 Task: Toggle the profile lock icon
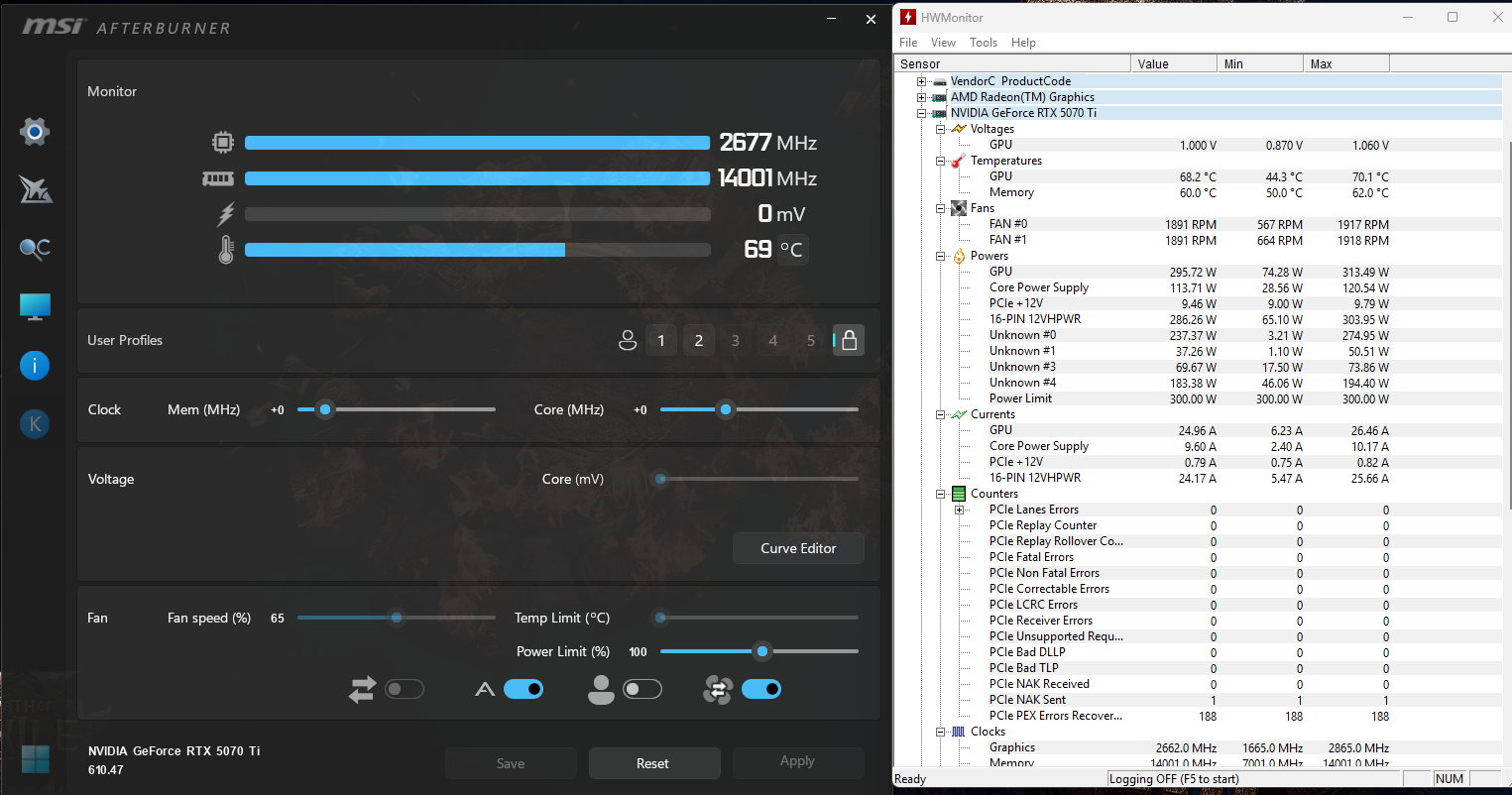(x=849, y=340)
